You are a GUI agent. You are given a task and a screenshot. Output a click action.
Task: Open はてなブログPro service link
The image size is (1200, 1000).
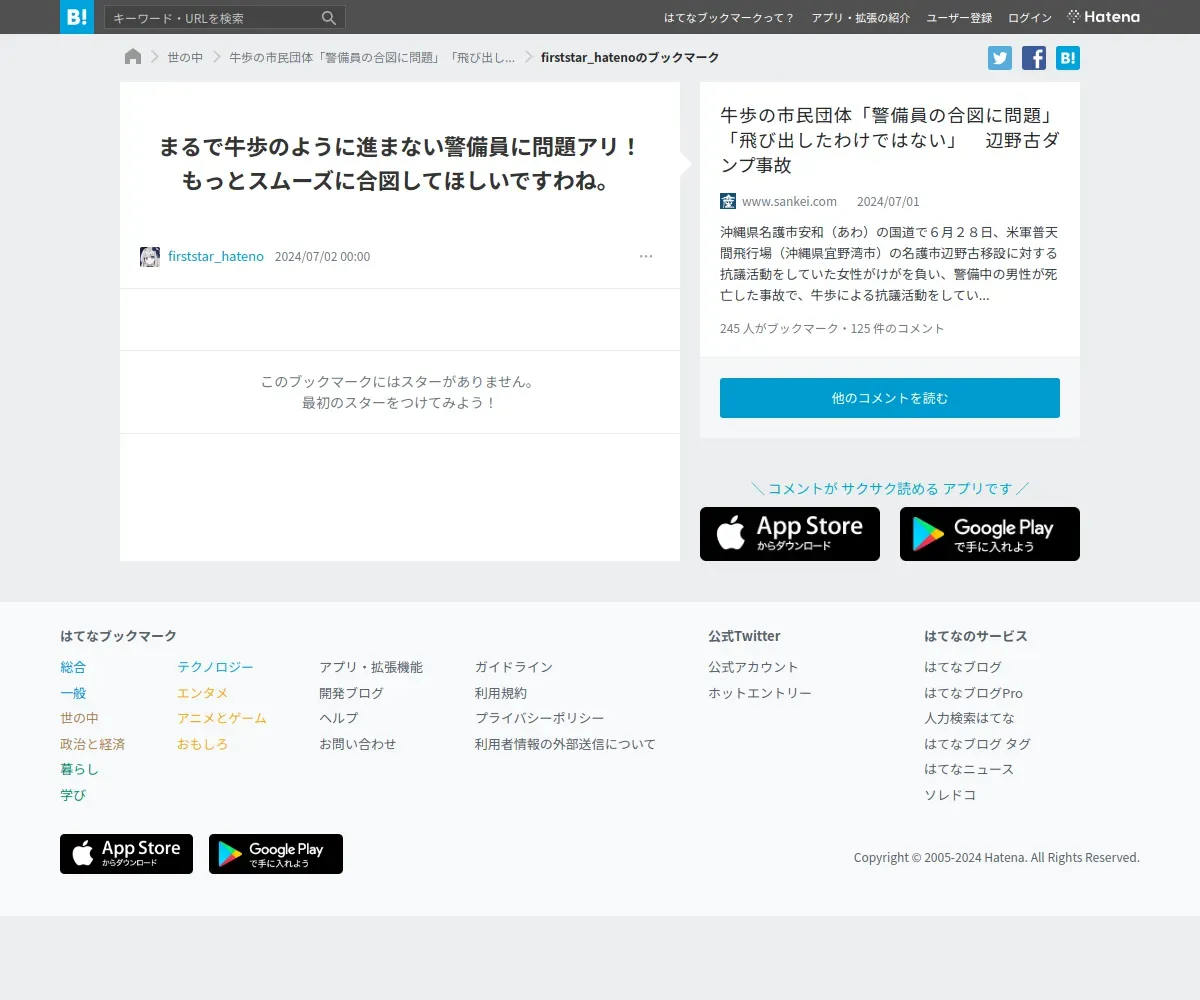973,693
